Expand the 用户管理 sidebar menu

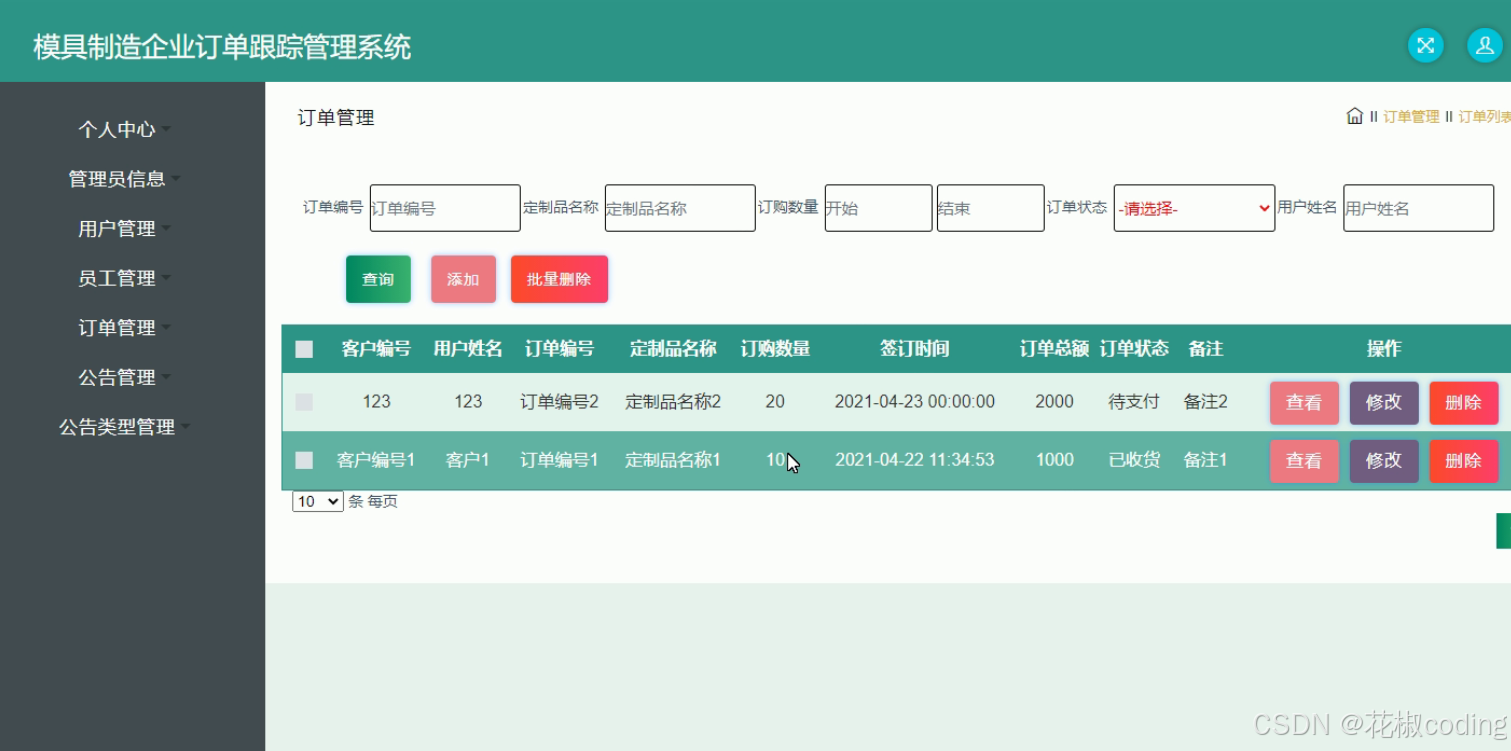(x=124, y=228)
